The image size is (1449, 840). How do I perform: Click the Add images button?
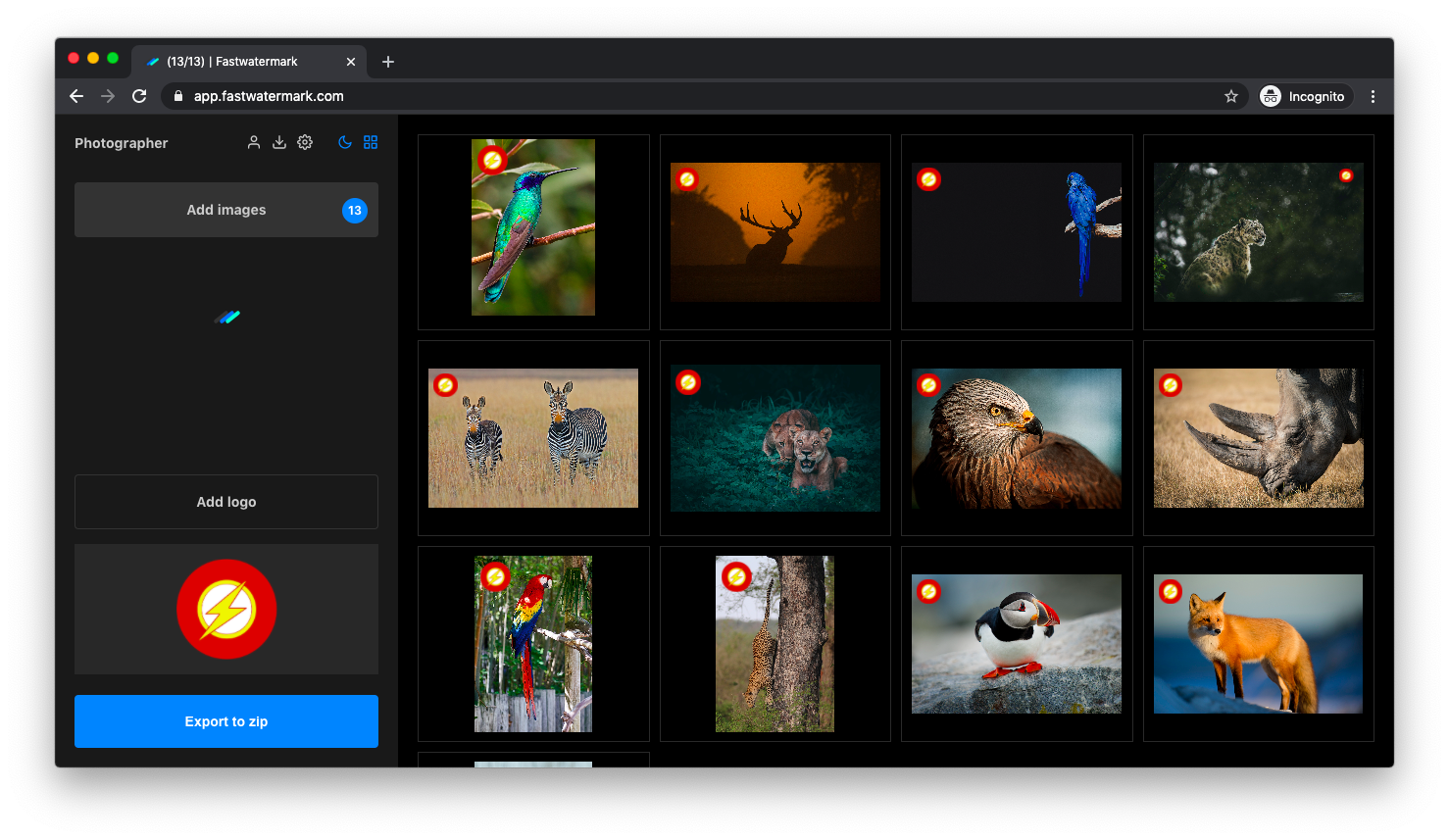pos(226,210)
